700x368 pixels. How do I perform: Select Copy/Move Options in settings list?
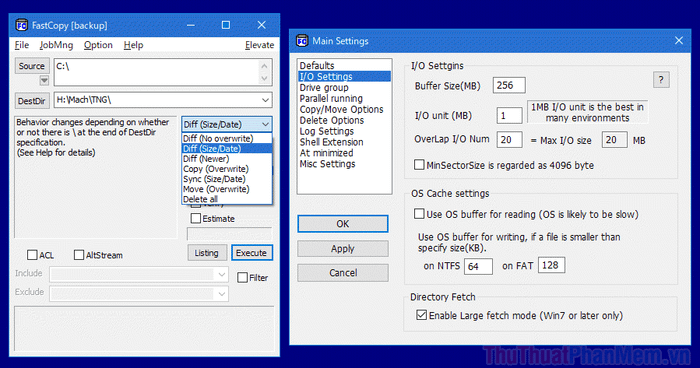(x=342, y=109)
